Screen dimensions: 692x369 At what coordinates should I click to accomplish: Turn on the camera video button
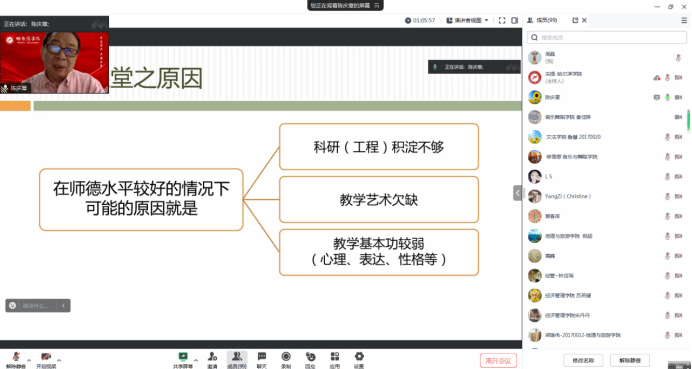point(46,359)
